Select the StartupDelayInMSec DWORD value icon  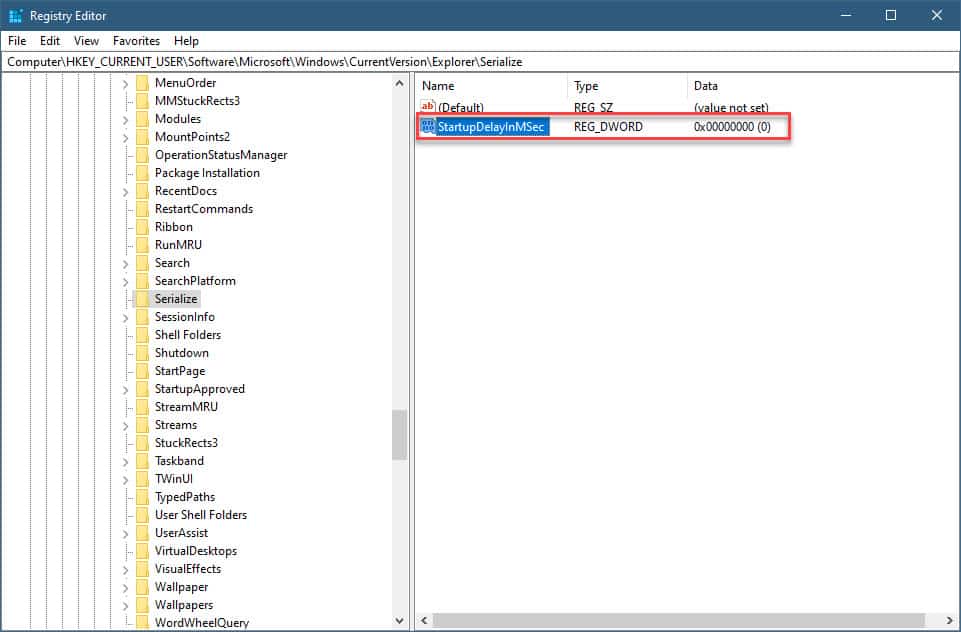click(x=428, y=126)
